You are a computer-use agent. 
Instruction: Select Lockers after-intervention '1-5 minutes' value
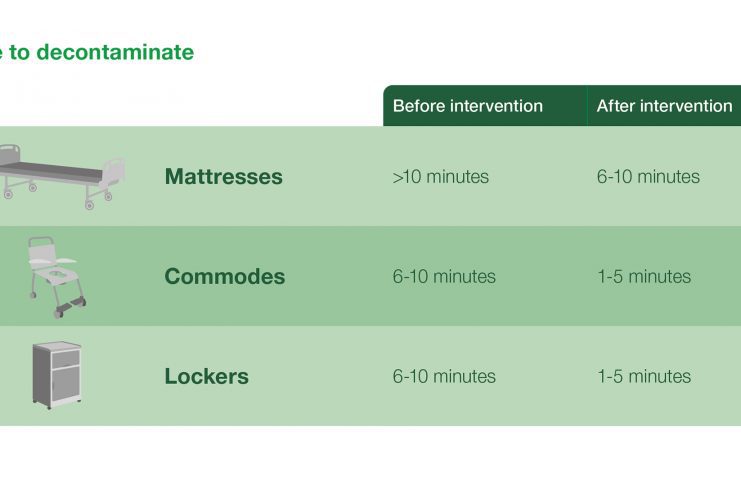coord(644,377)
